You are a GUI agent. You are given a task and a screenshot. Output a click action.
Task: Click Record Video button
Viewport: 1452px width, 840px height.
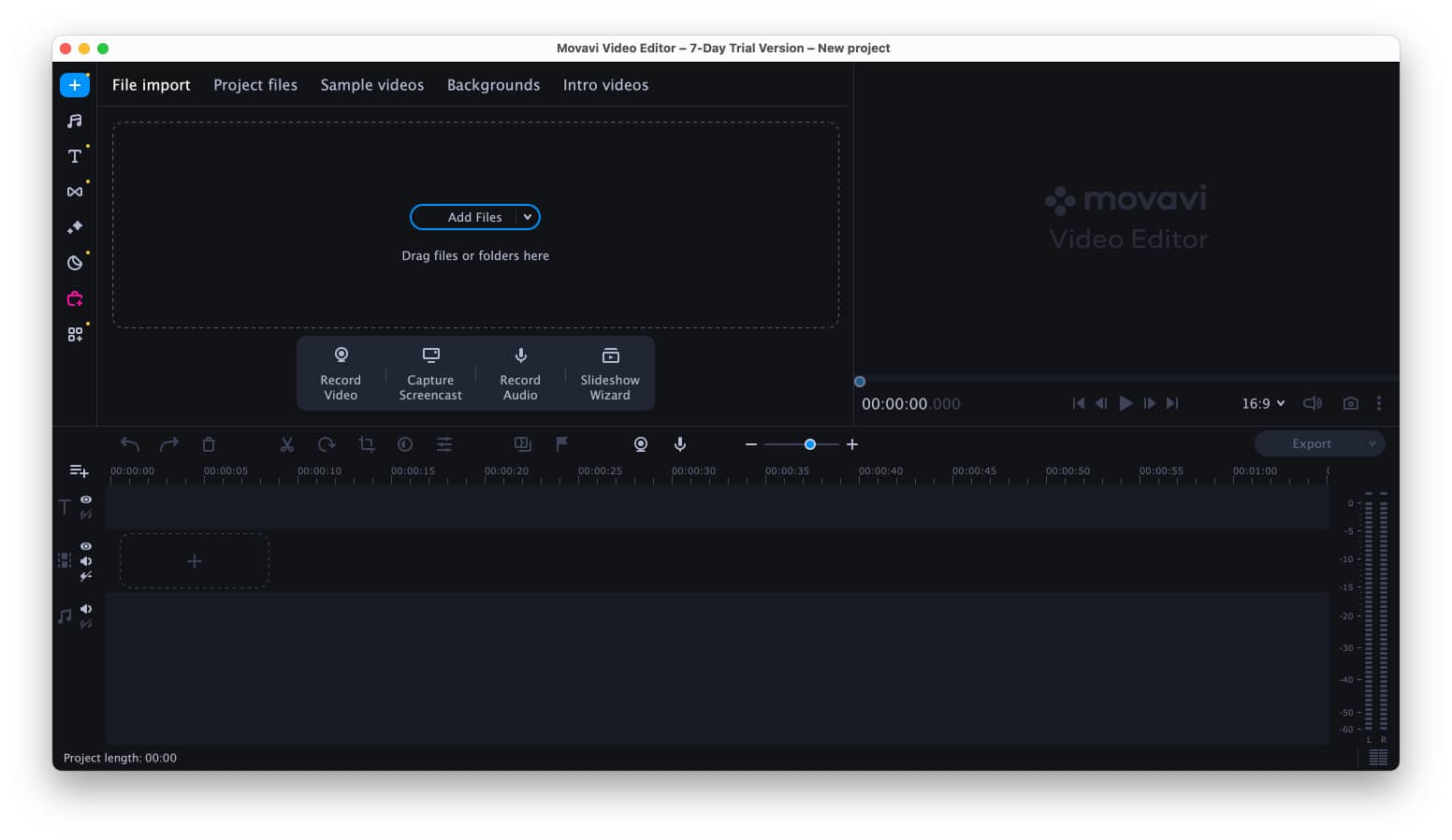(341, 373)
